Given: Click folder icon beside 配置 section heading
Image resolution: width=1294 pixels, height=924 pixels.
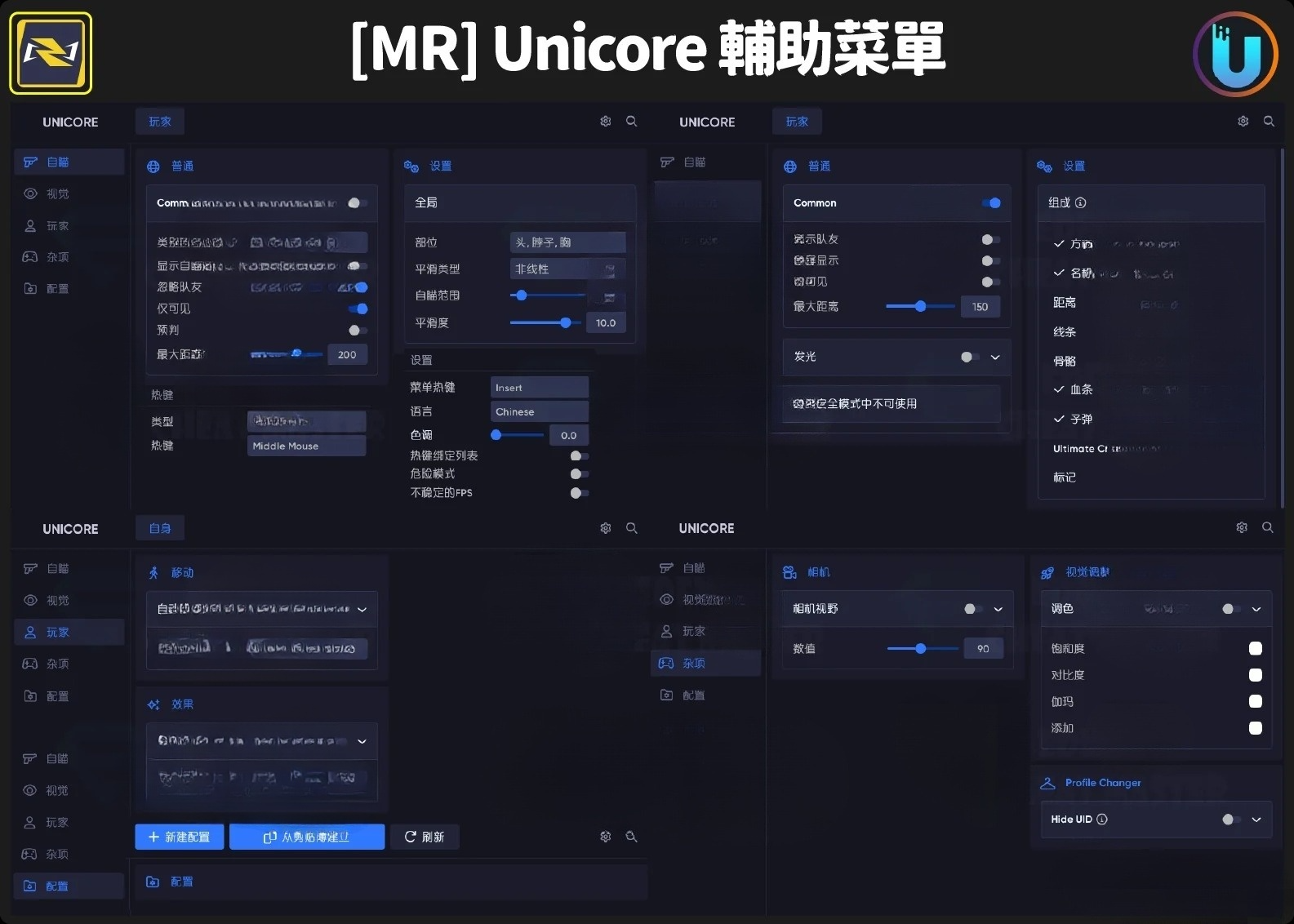Looking at the screenshot, I should click(x=153, y=882).
